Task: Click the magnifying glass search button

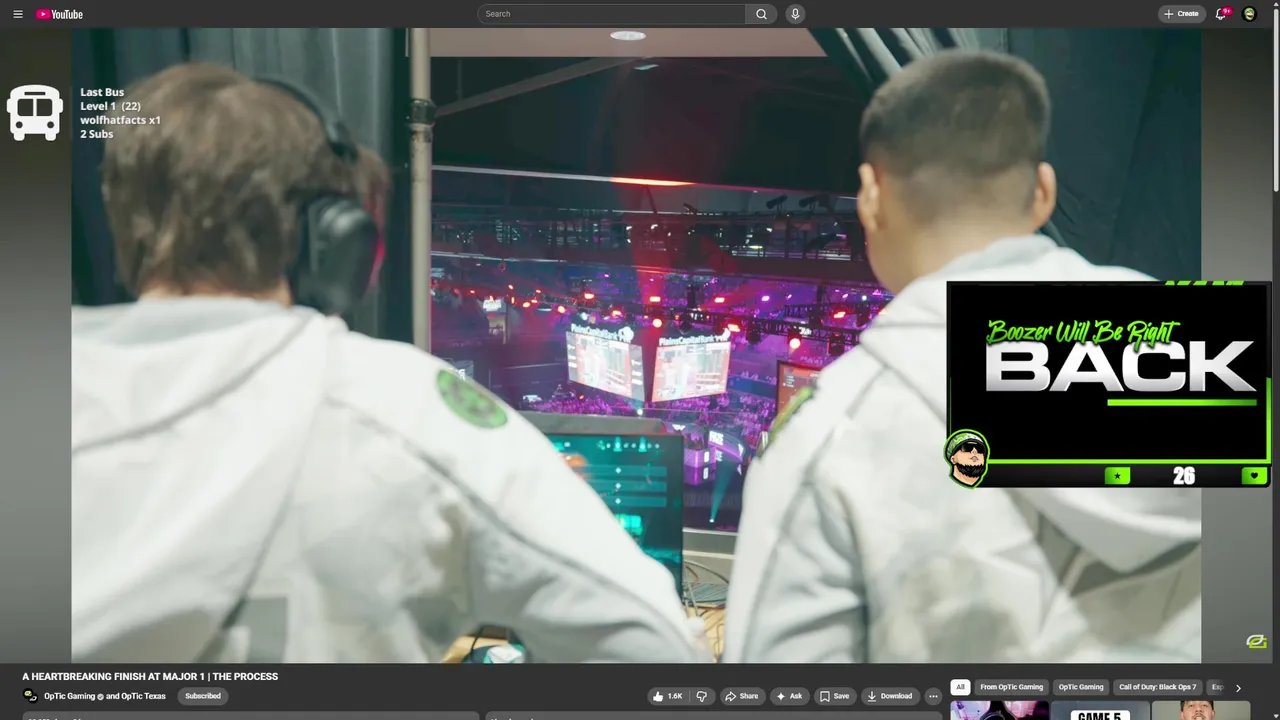Action: pos(761,14)
